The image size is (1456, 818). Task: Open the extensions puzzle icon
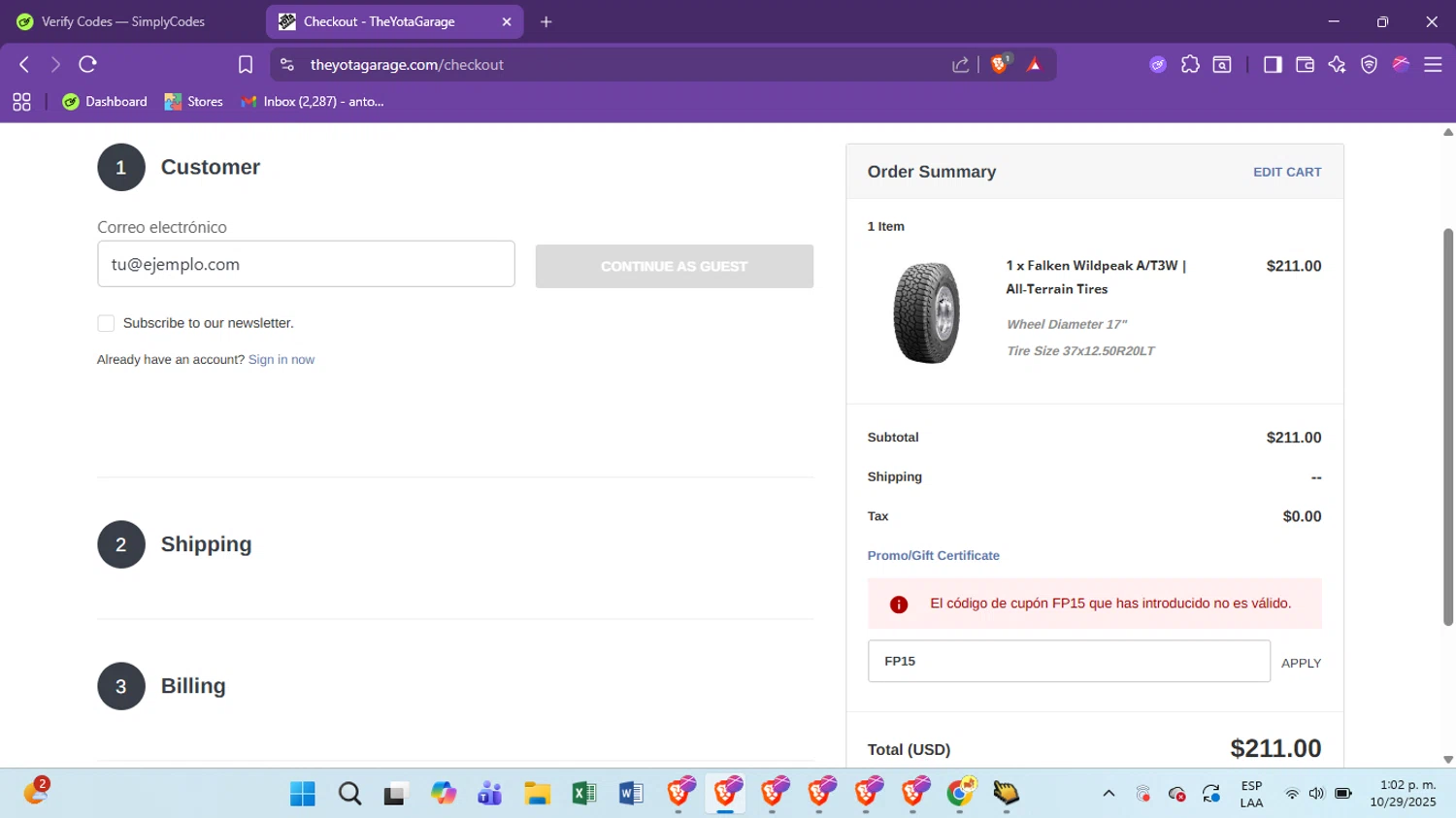click(x=1190, y=64)
